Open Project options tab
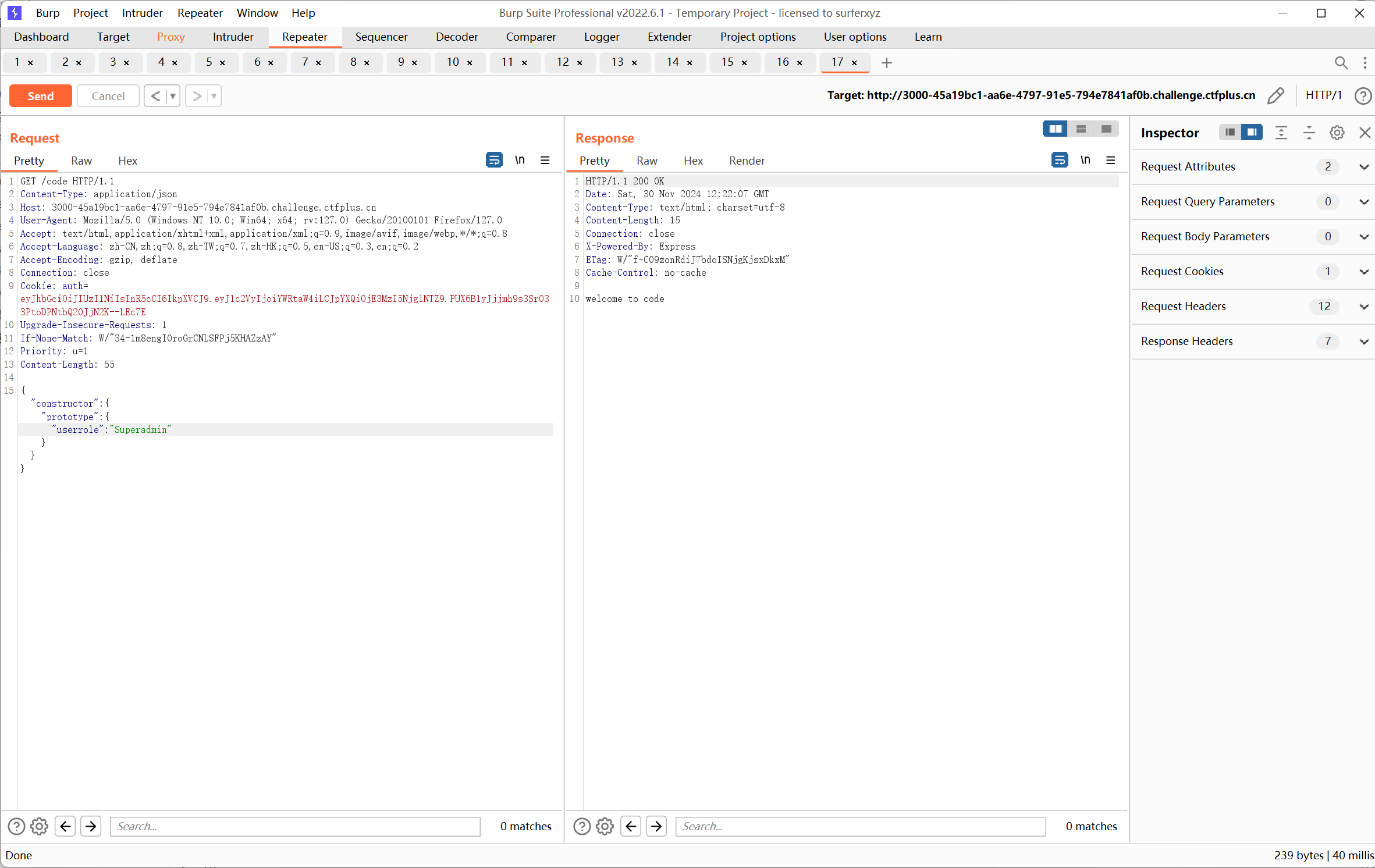This screenshot has width=1375, height=868. click(x=758, y=37)
